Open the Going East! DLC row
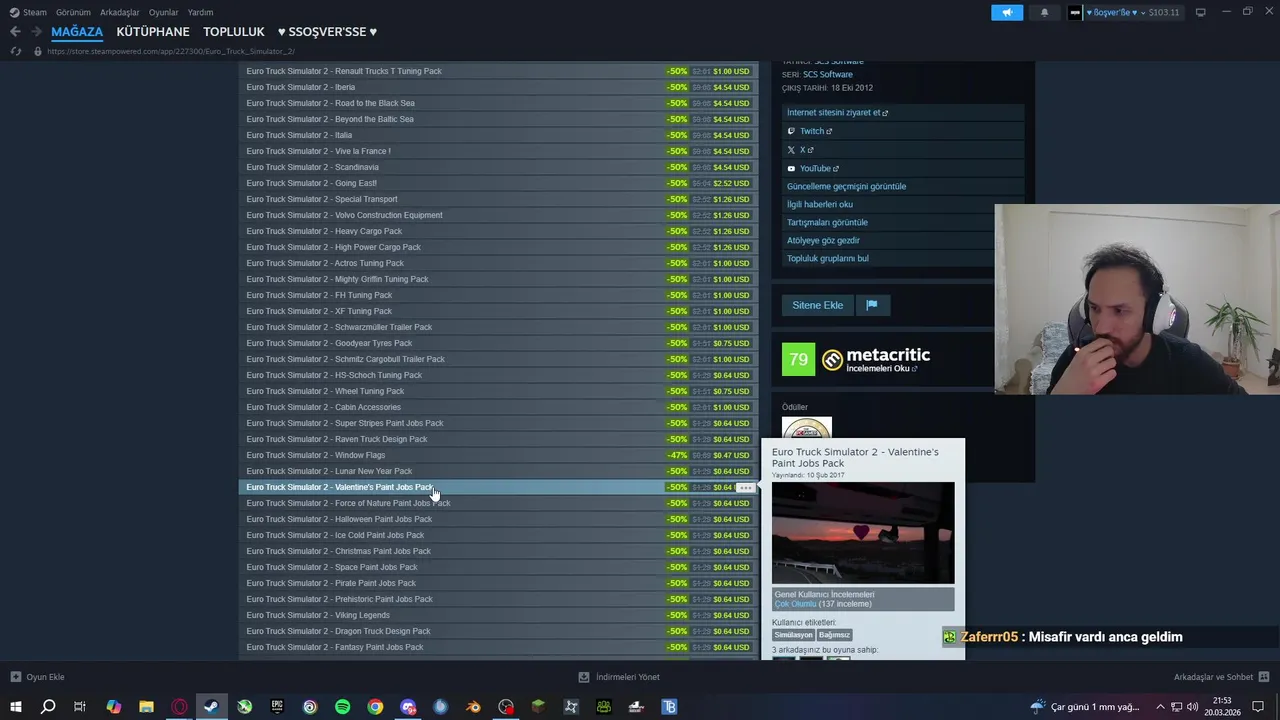1280x720 pixels. (x=498, y=183)
